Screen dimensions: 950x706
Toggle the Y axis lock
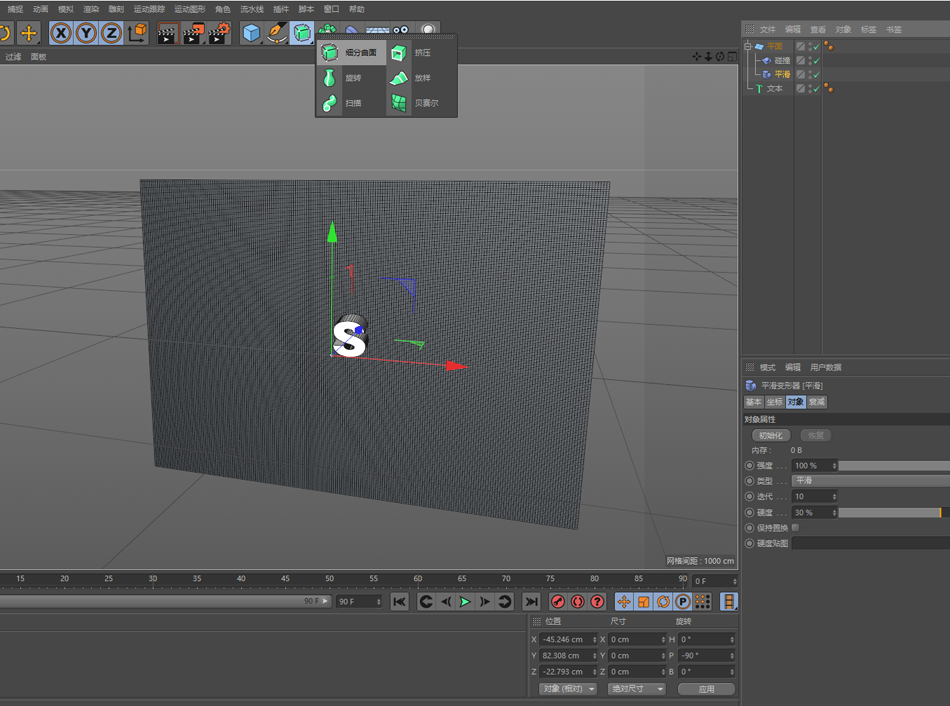(x=86, y=33)
